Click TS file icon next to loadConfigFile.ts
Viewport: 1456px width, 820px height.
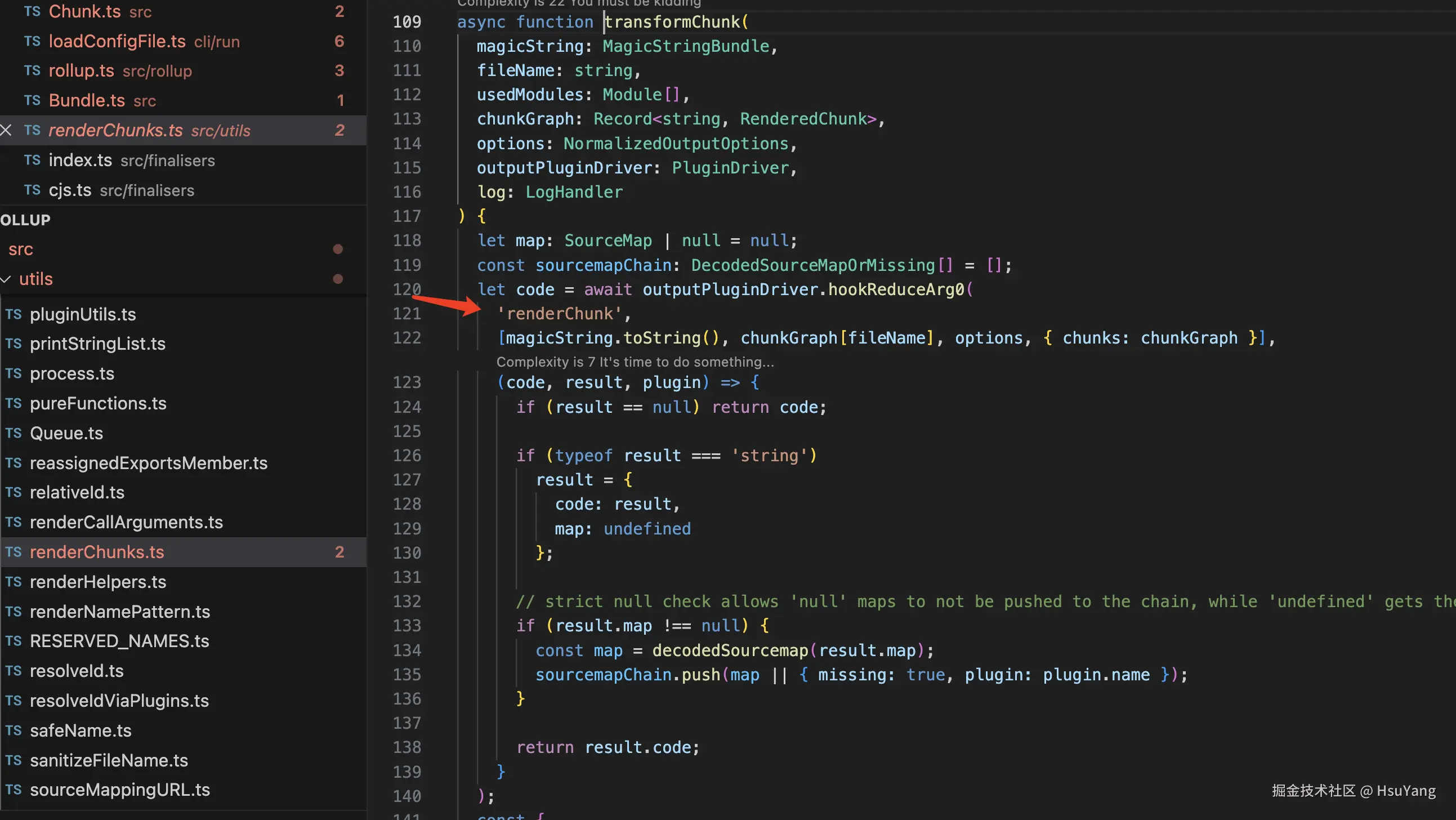tap(32, 41)
